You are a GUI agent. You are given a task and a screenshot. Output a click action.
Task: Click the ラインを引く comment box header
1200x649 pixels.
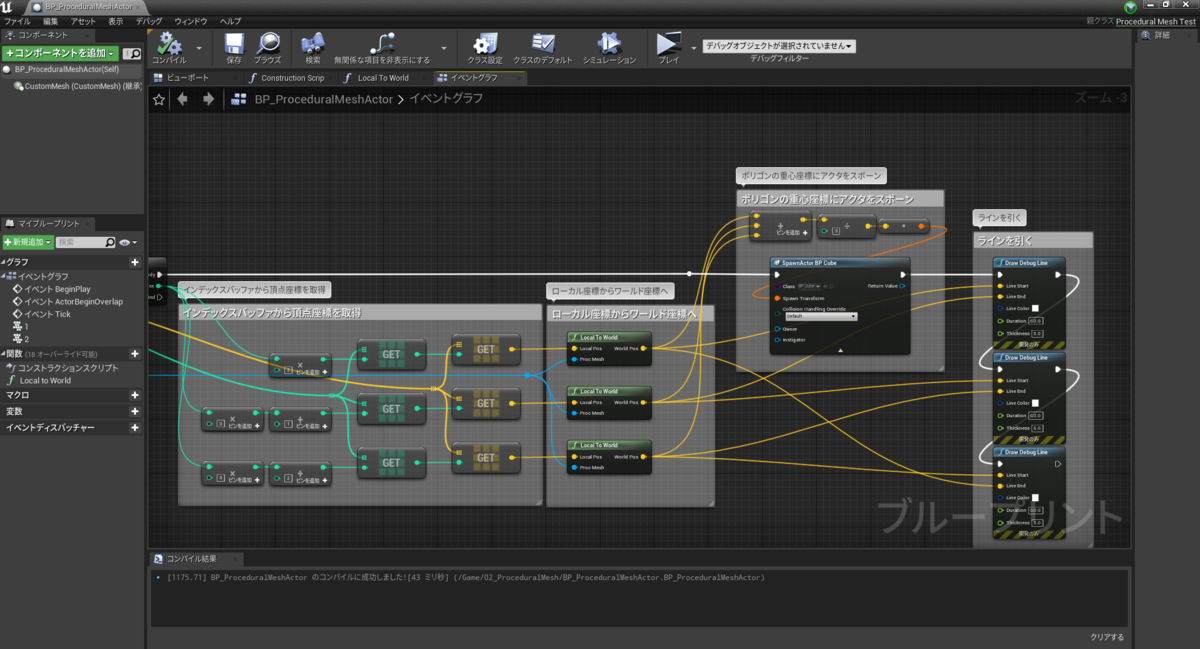(1033, 241)
